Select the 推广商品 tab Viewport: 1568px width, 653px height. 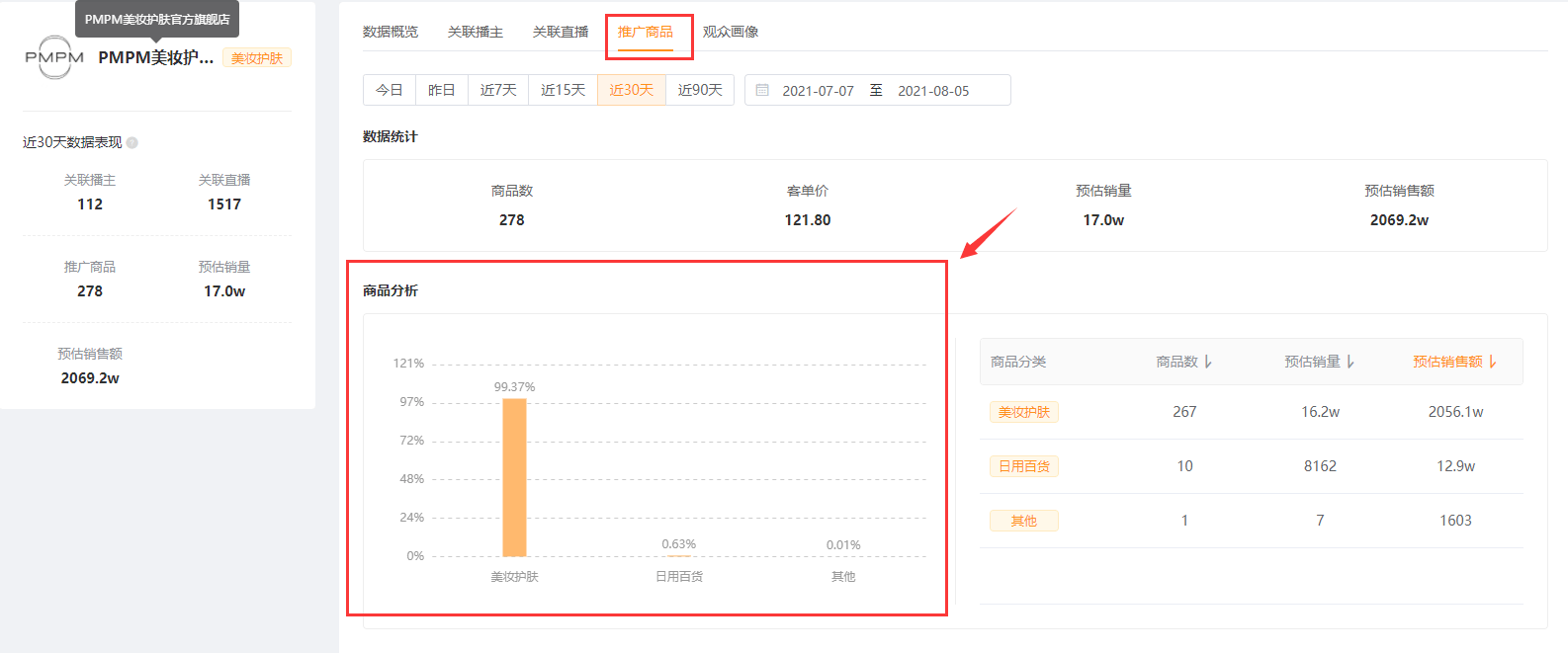point(646,32)
